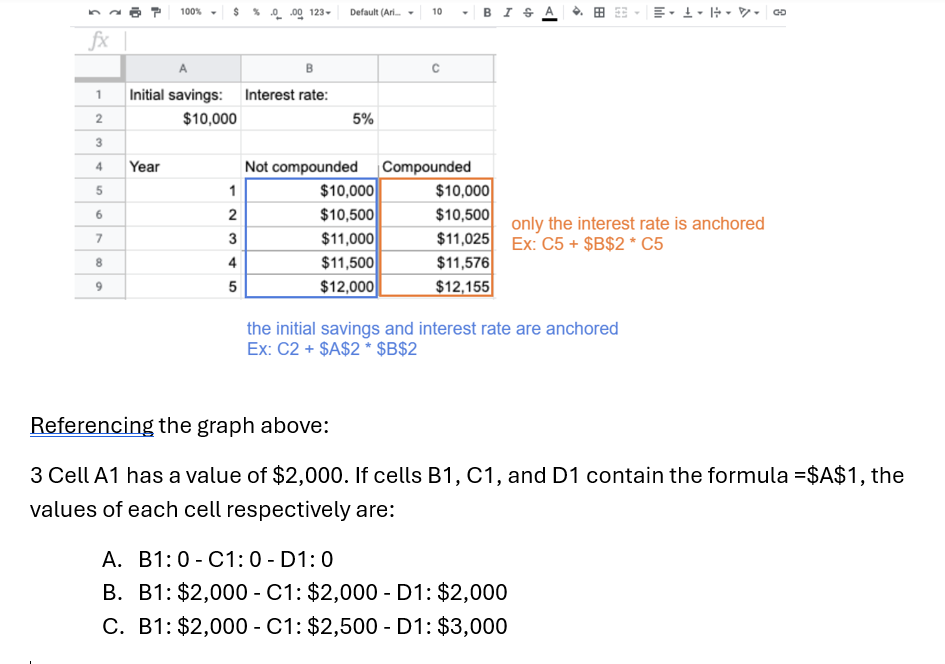945x664 pixels.
Task: Open the text color picker
Action: pos(549,13)
